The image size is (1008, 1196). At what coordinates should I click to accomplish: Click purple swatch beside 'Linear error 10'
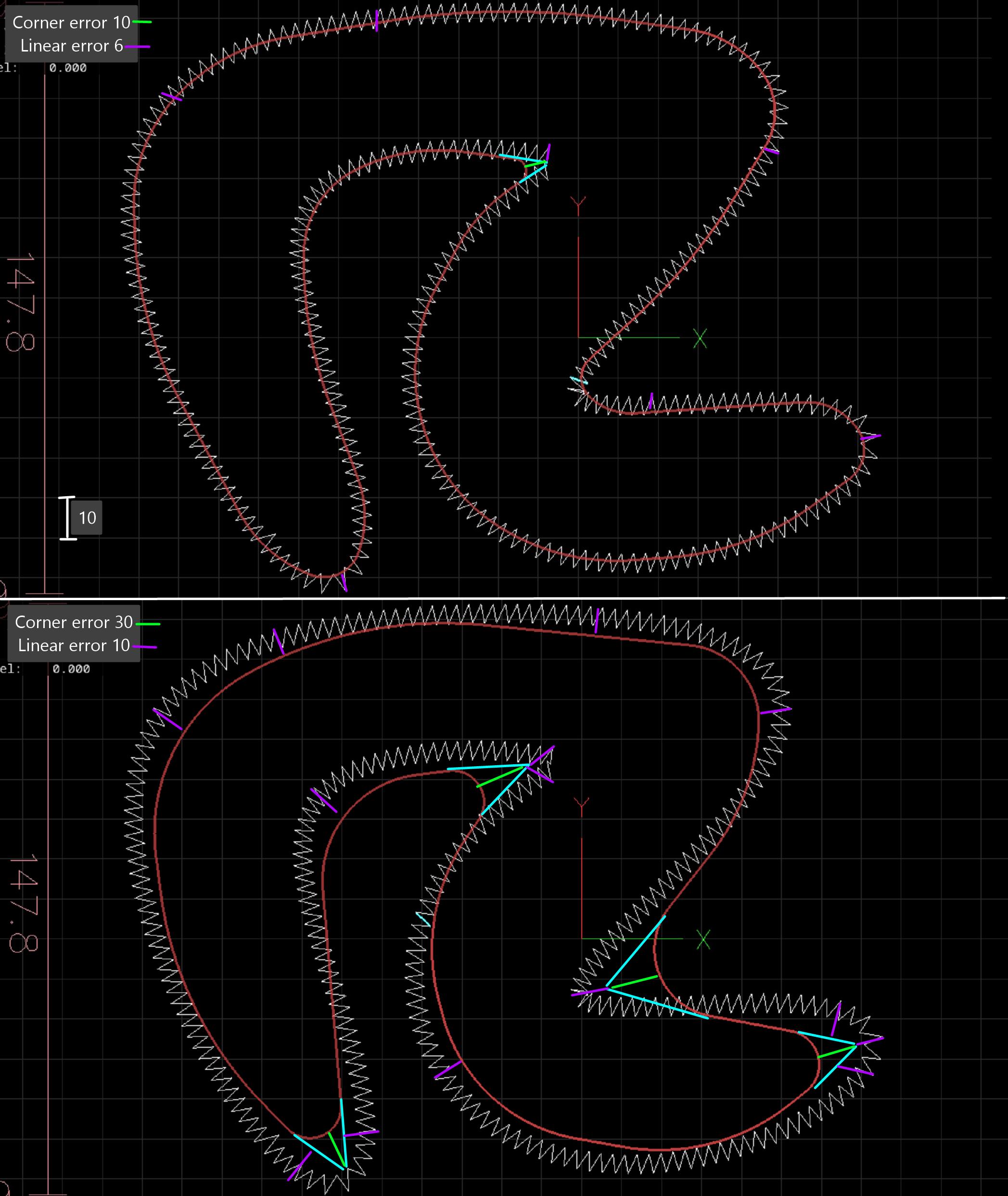pyautogui.click(x=144, y=646)
